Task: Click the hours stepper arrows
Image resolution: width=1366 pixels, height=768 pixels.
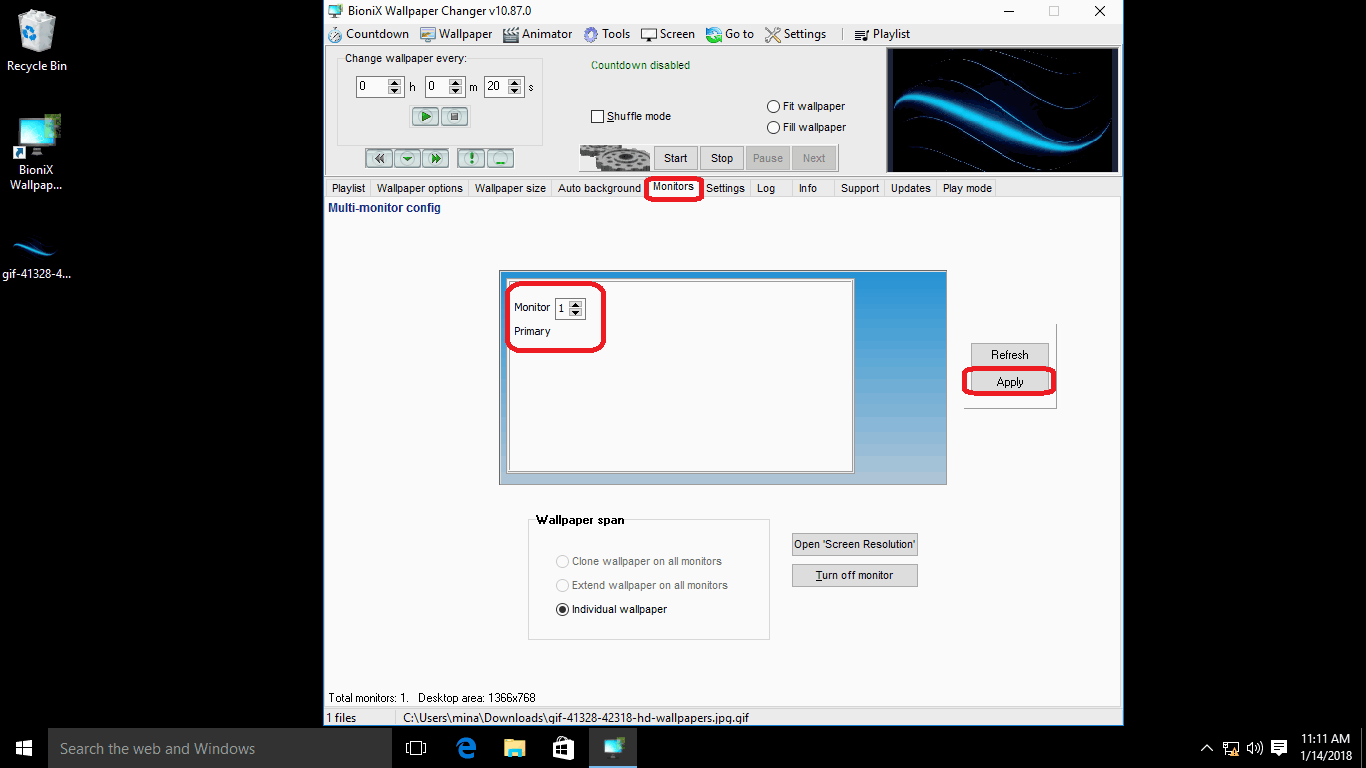Action: pyautogui.click(x=395, y=87)
